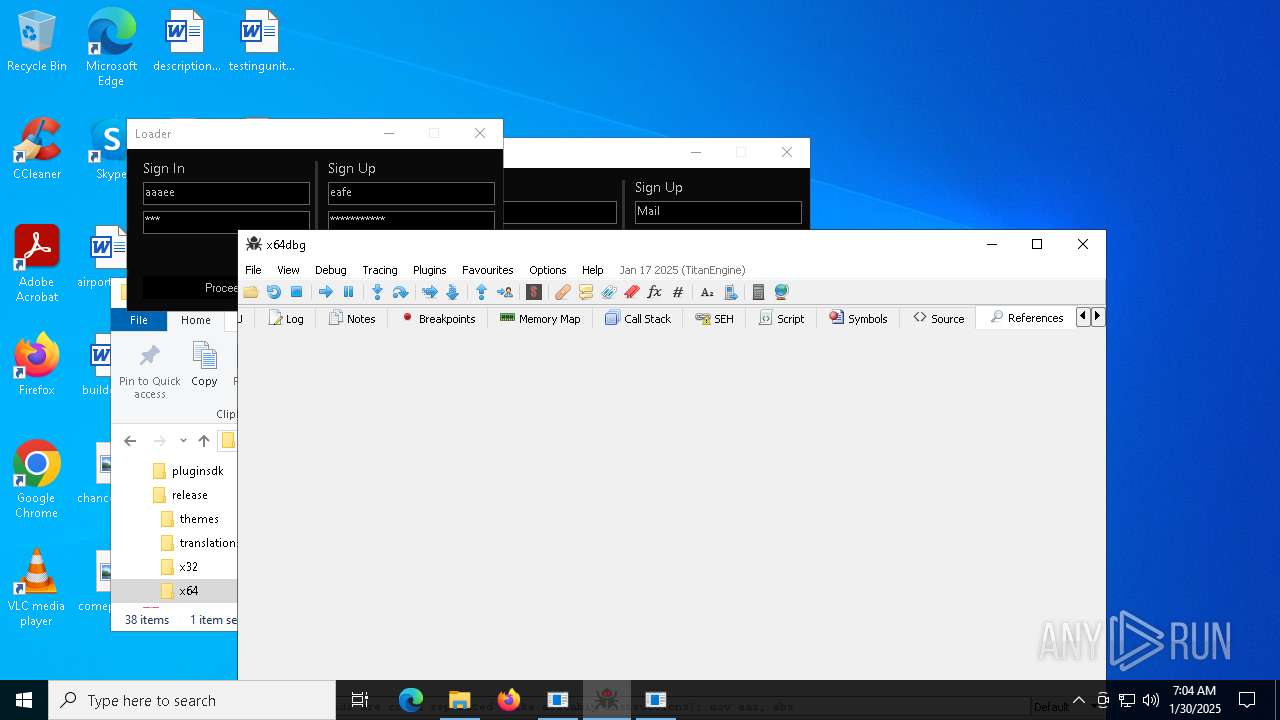1280x720 pixels.
Task: Go up one folder in File Explorer
Action: (204, 441)
